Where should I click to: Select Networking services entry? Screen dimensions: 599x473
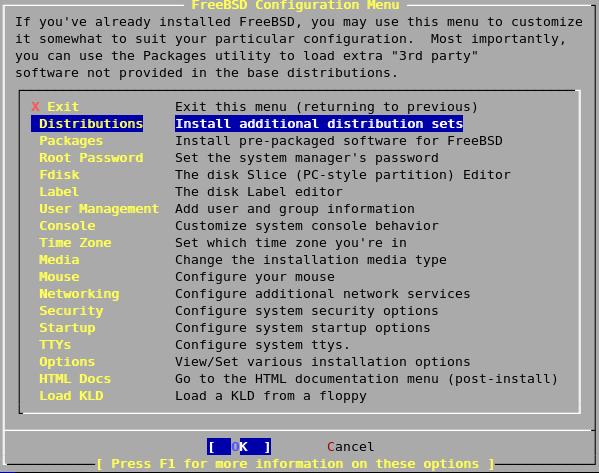tap(79, 294)
